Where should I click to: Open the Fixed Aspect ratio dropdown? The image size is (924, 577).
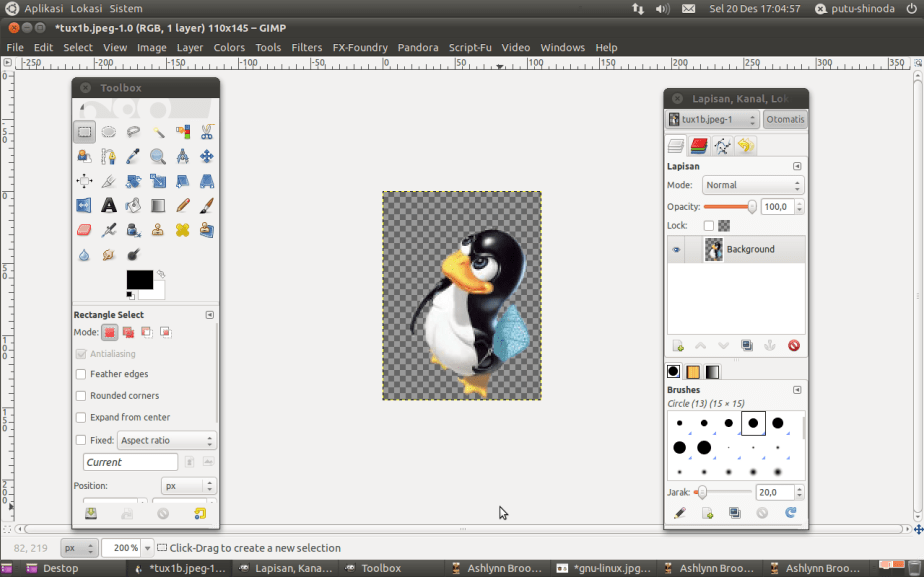167,440
